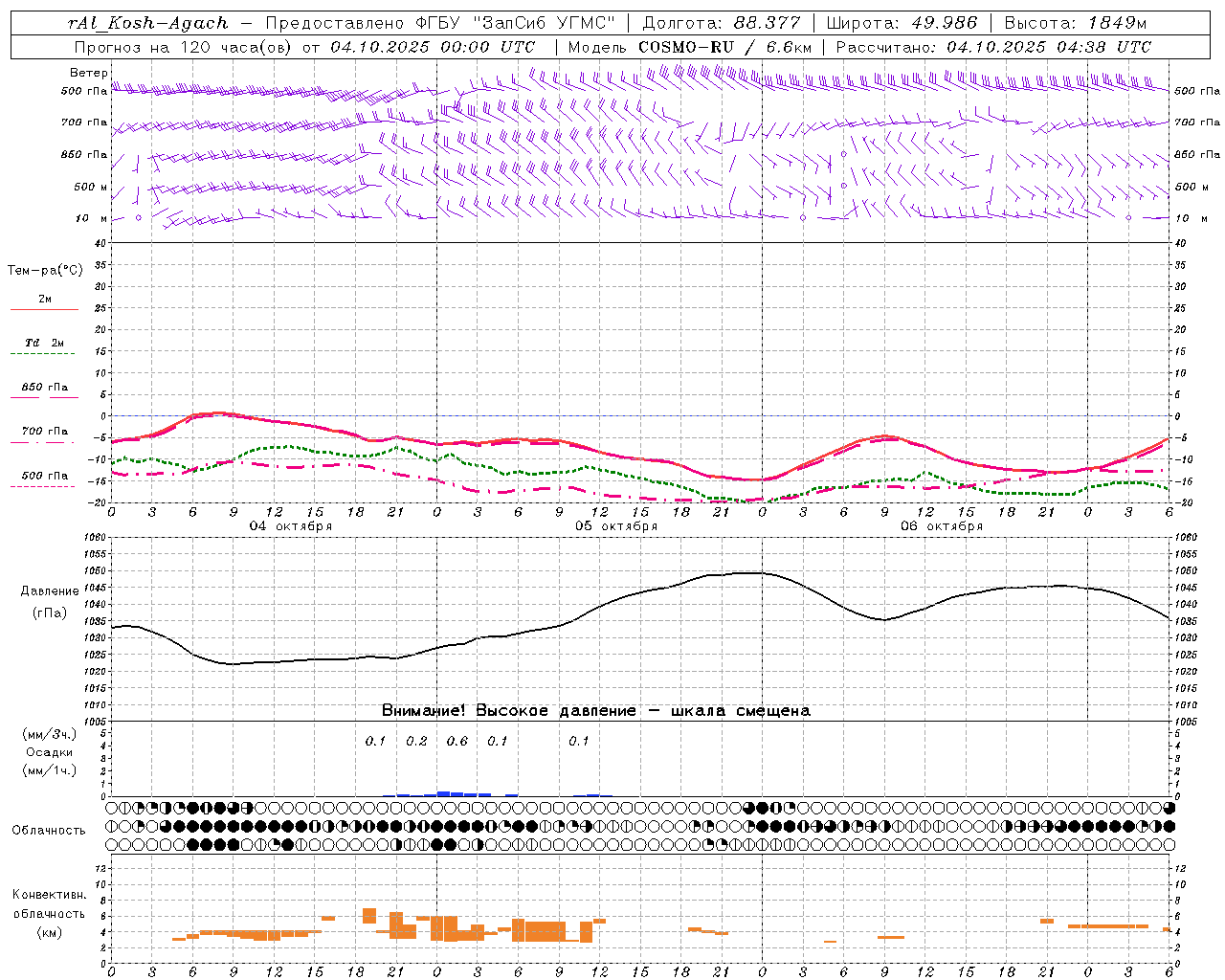1225x980 pixels.
Task: Select the provider text ФГБУ "ЗапСиб УГМС"
Action: tap(516, 23)
